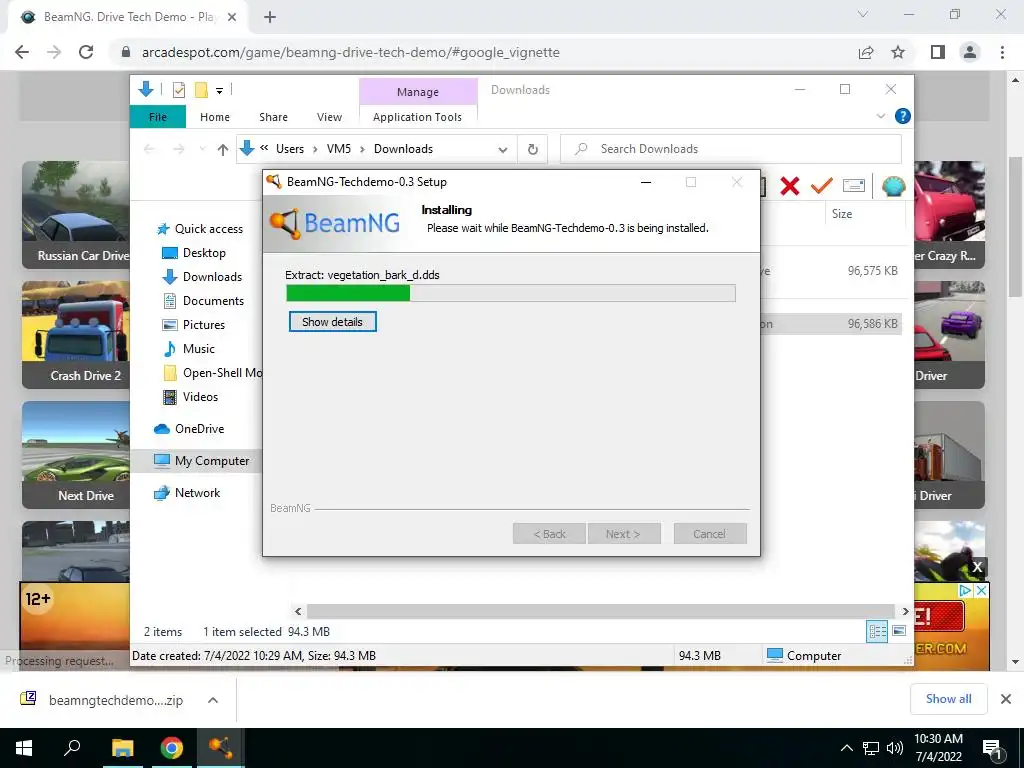
Task: Close the BeamNG Drive Tech Demo tab
Action: pos(232,17)
